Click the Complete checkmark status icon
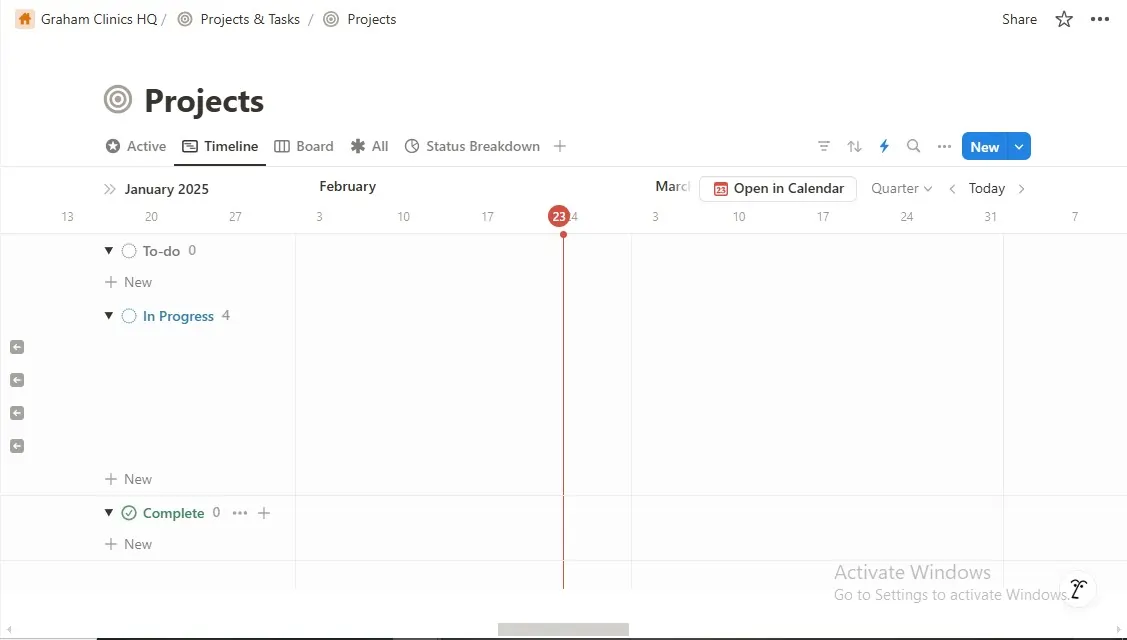 click(129, 513)
